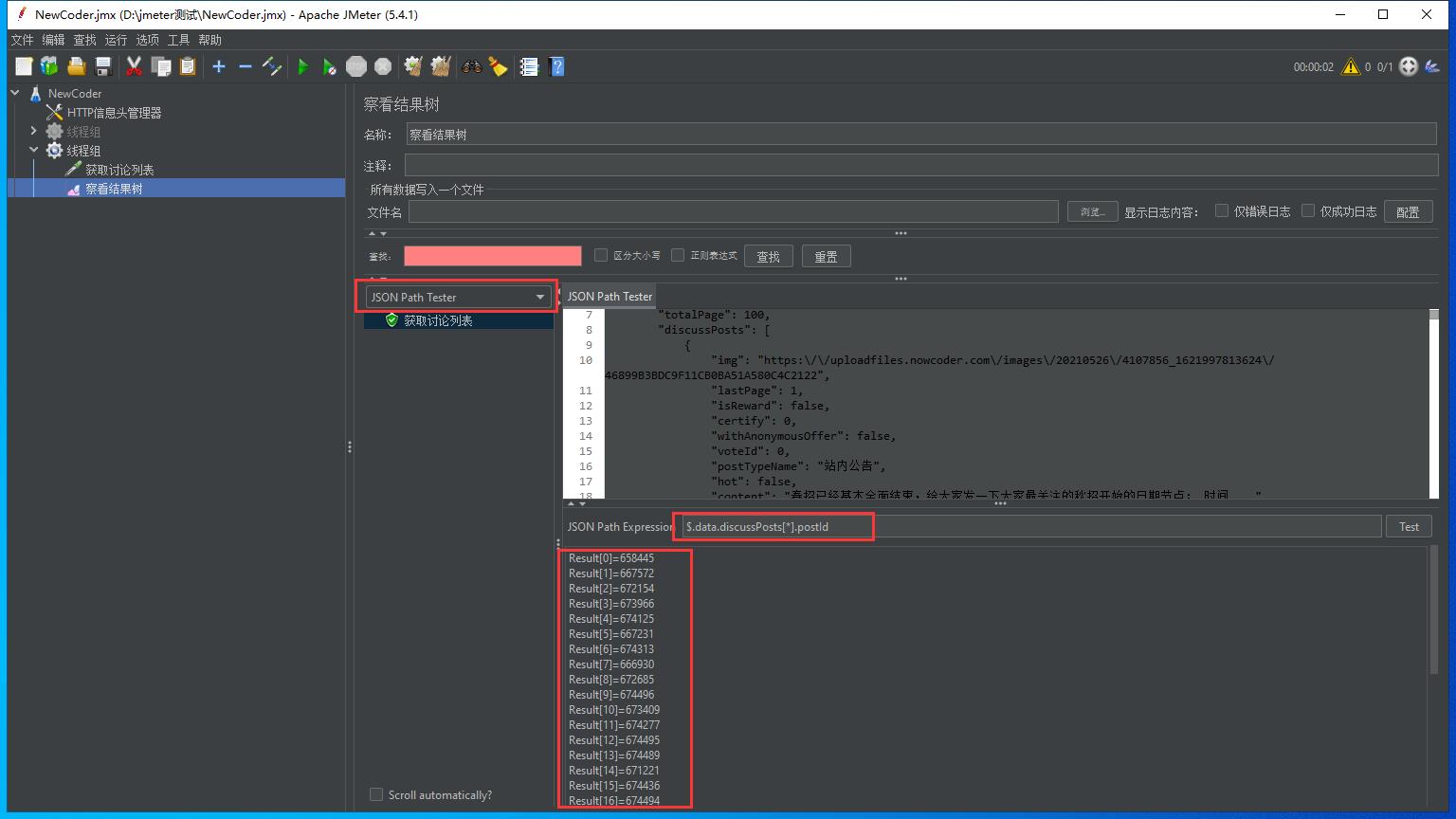The width and height of the screenshot is (1456, 819).
Task: Select HTTP信息头管理器 in the tree
Action: [114, 113]
